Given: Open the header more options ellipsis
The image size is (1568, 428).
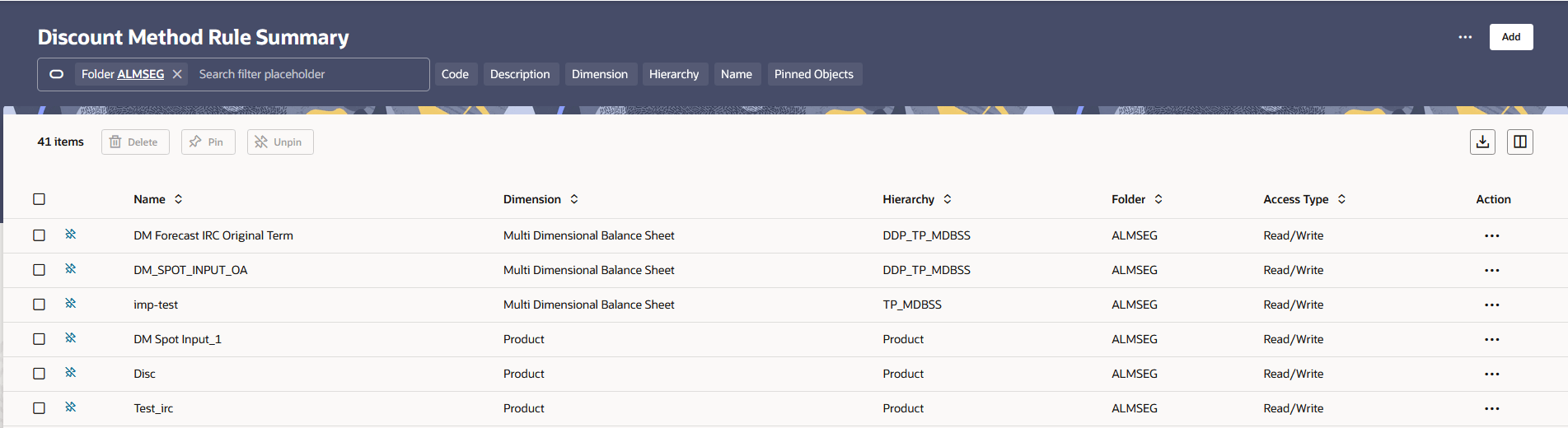Looking at the screenshot, I should [1465, 37].
